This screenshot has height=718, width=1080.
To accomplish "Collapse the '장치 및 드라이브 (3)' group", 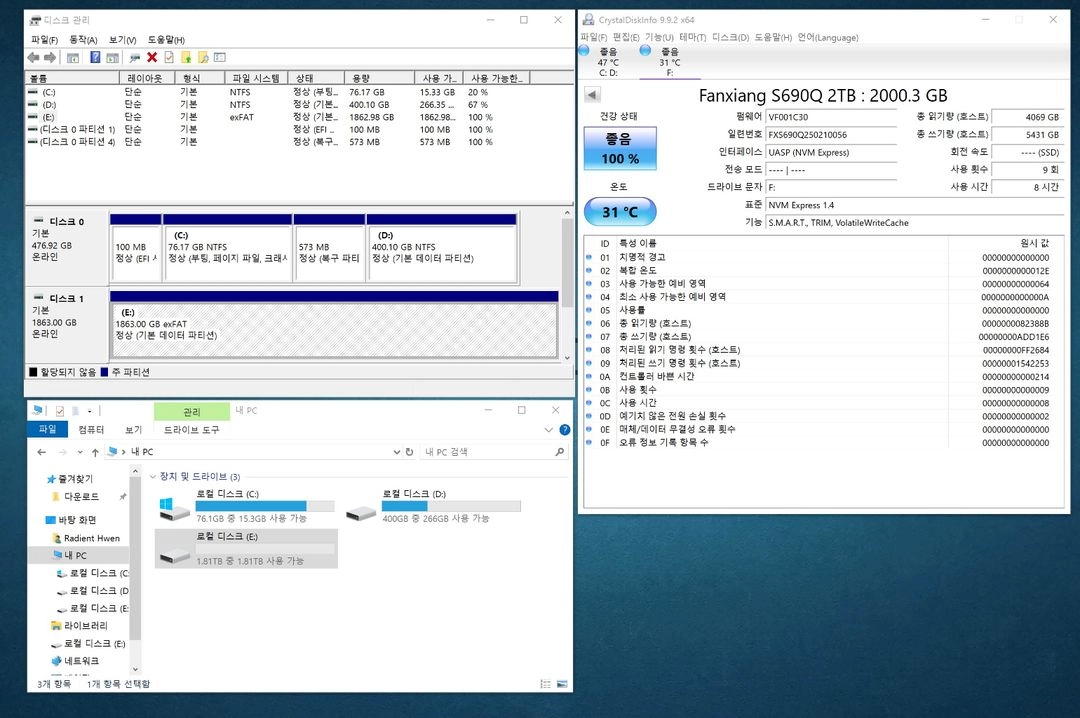I will tap(153, 476).
